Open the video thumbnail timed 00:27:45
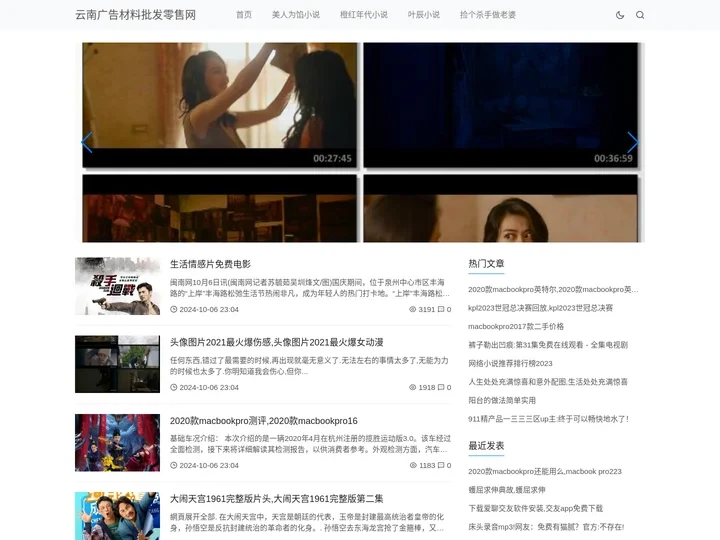The width and height of the screenshot is (720, 540). 219,105
